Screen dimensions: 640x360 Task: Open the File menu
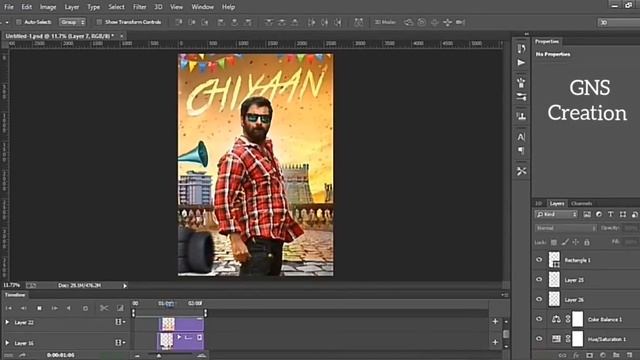[x=9, y=7]
